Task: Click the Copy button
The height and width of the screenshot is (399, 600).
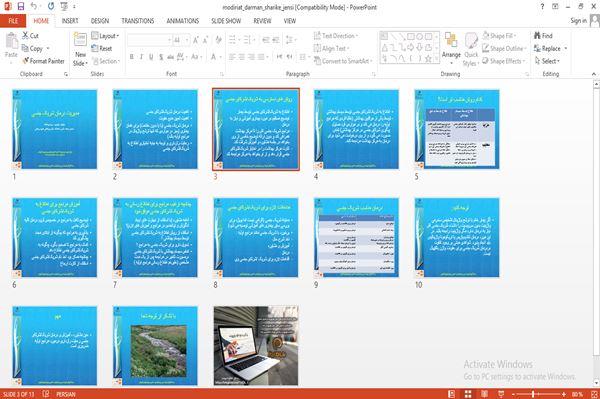Action: [x=32, y=48]
